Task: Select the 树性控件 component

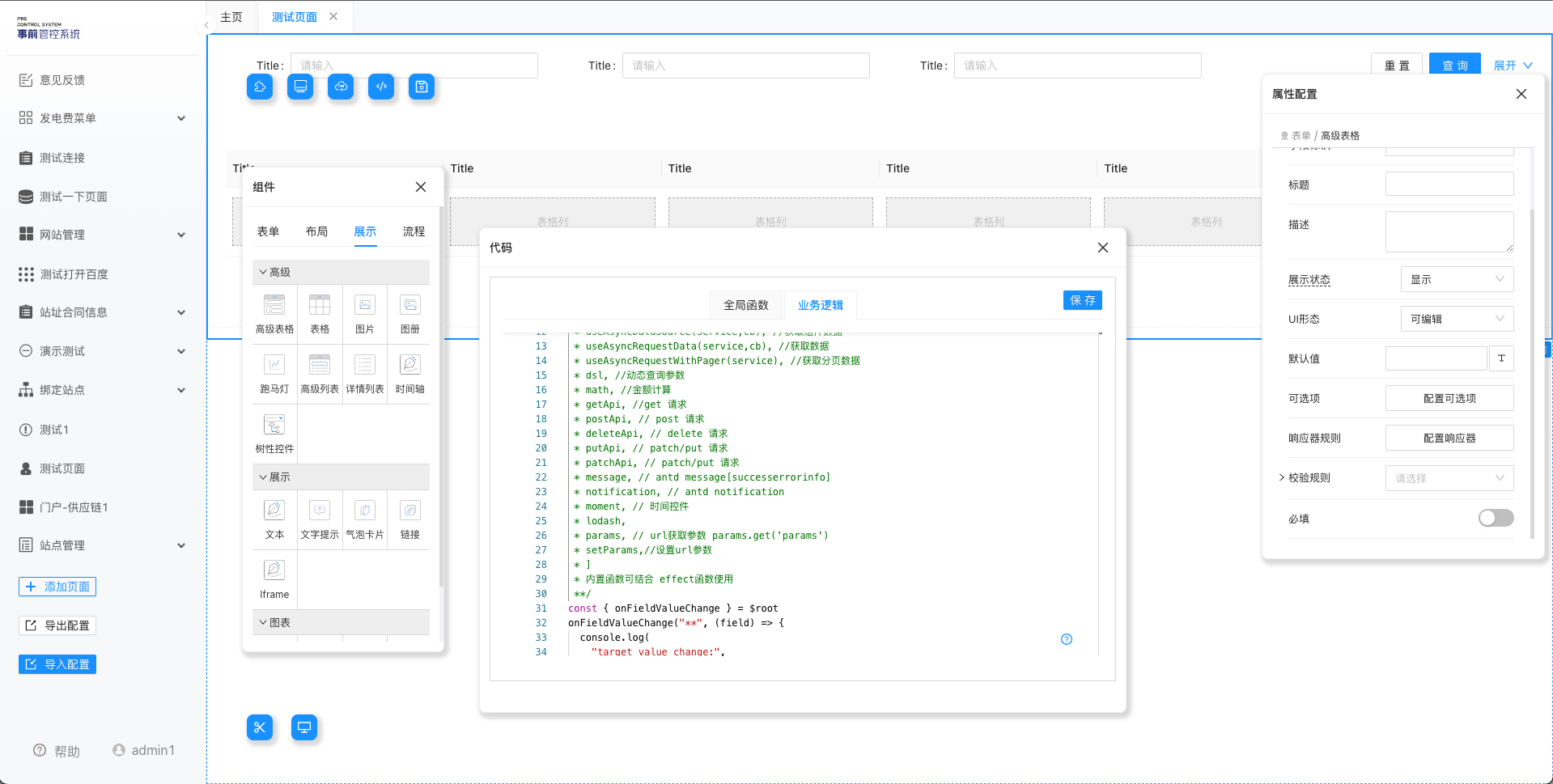Action: click(274, 434)
